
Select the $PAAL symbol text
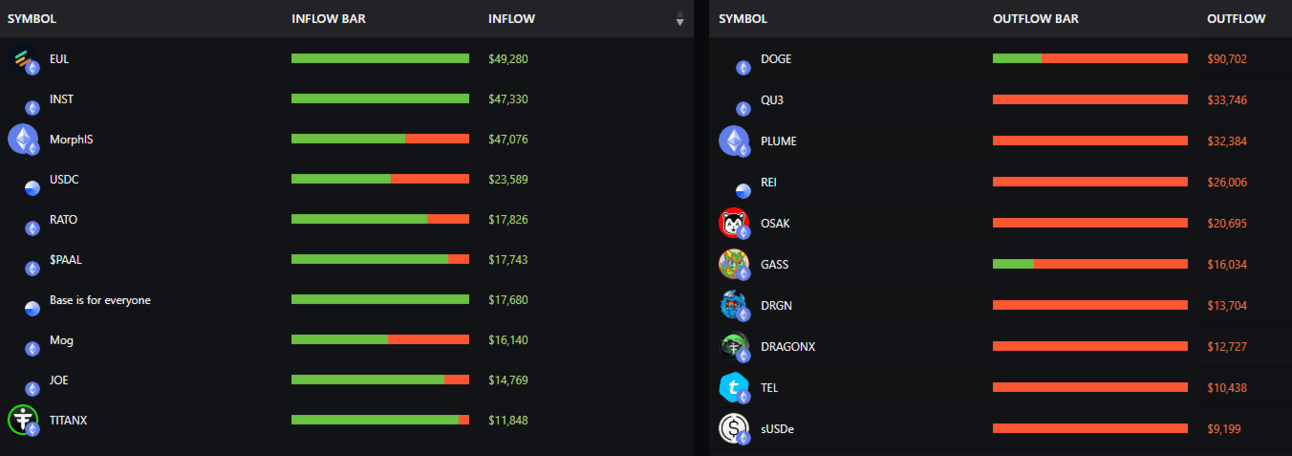pyautogui.click(x=65, y=259)
